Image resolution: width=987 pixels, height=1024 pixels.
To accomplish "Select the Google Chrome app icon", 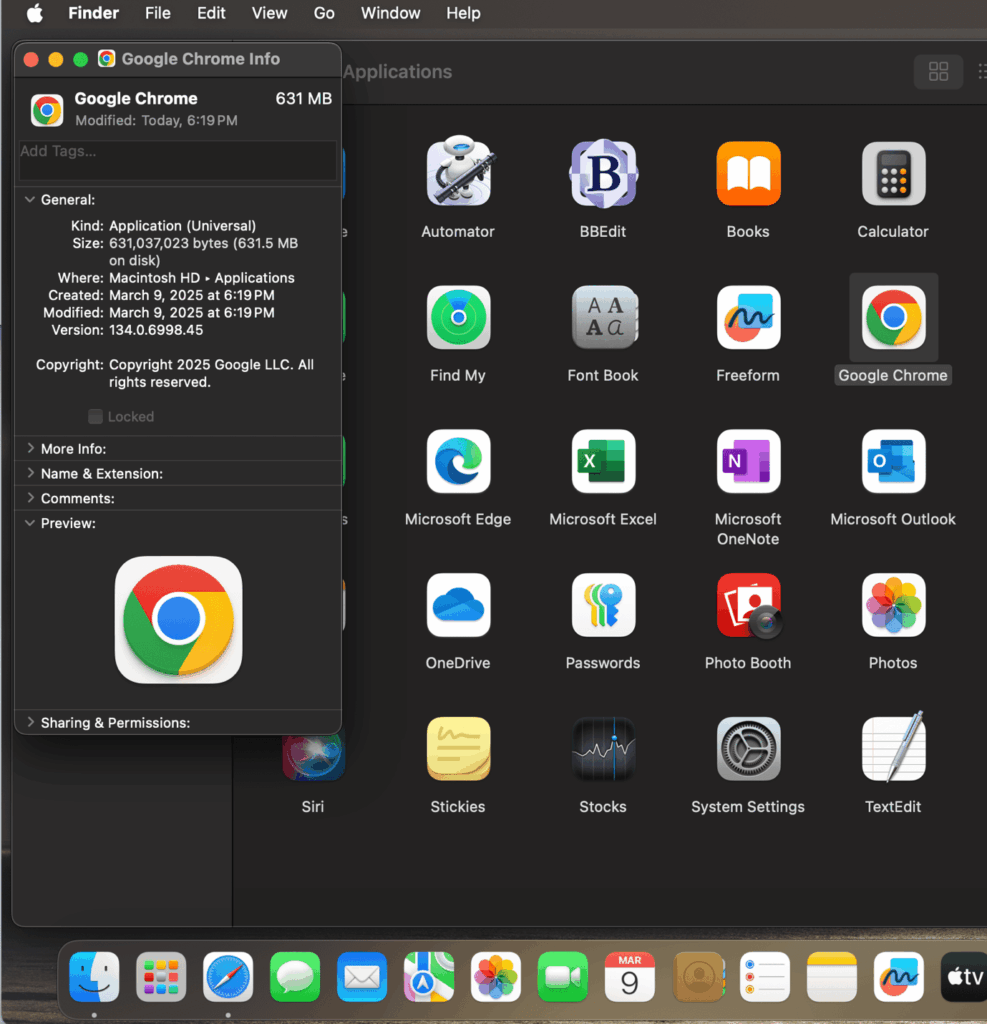I will point(893,317).
